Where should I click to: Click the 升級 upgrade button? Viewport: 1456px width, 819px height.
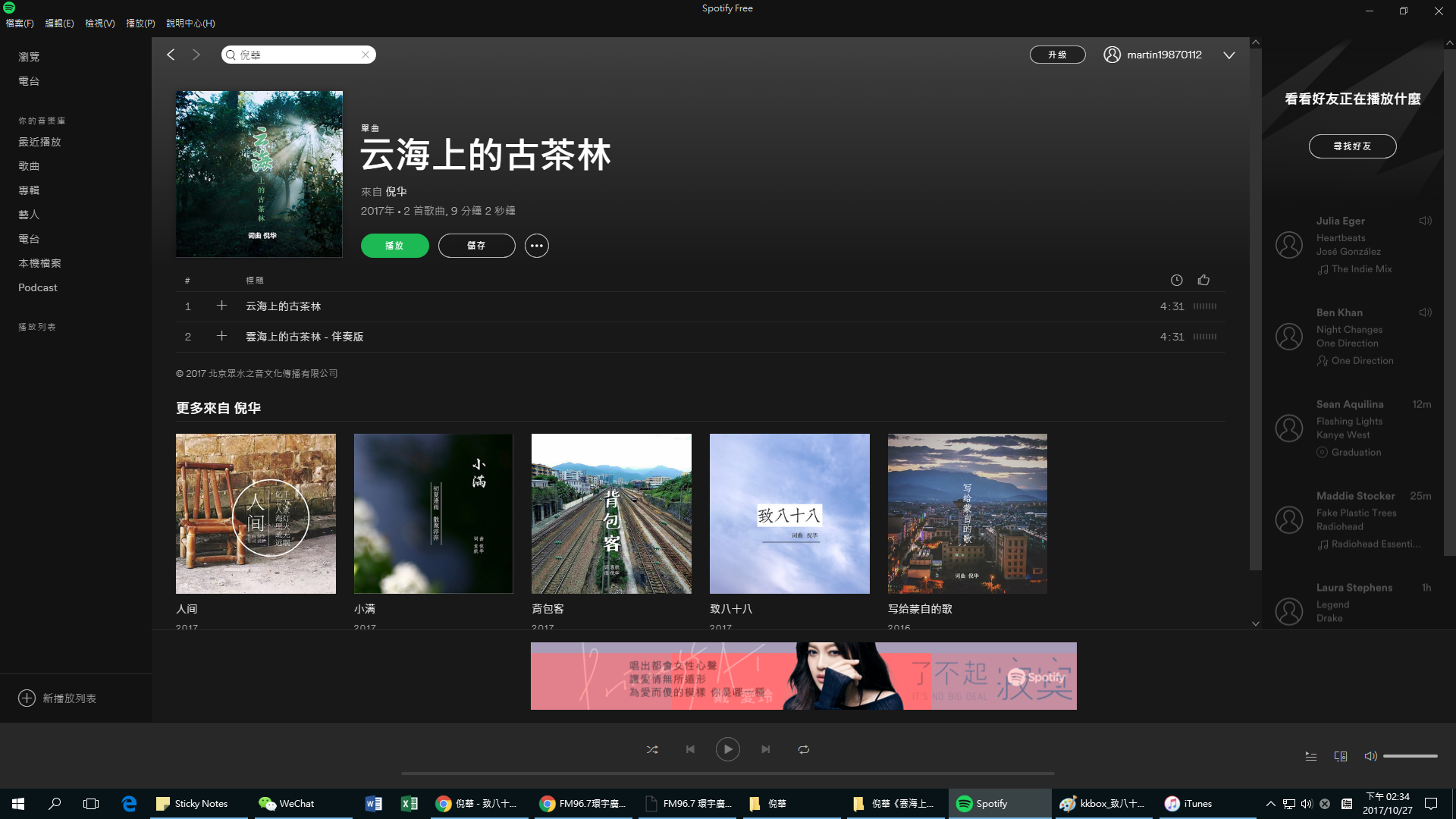coord(1057,55)
